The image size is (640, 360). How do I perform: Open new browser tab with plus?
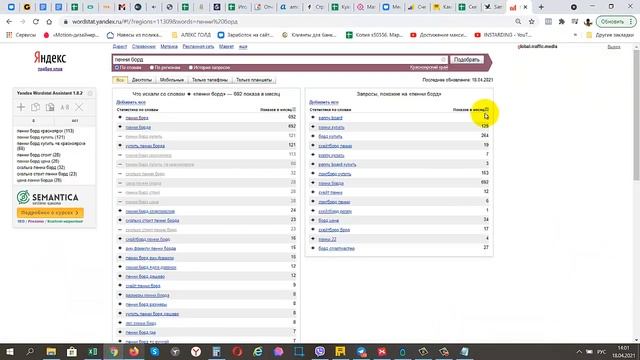541,7
